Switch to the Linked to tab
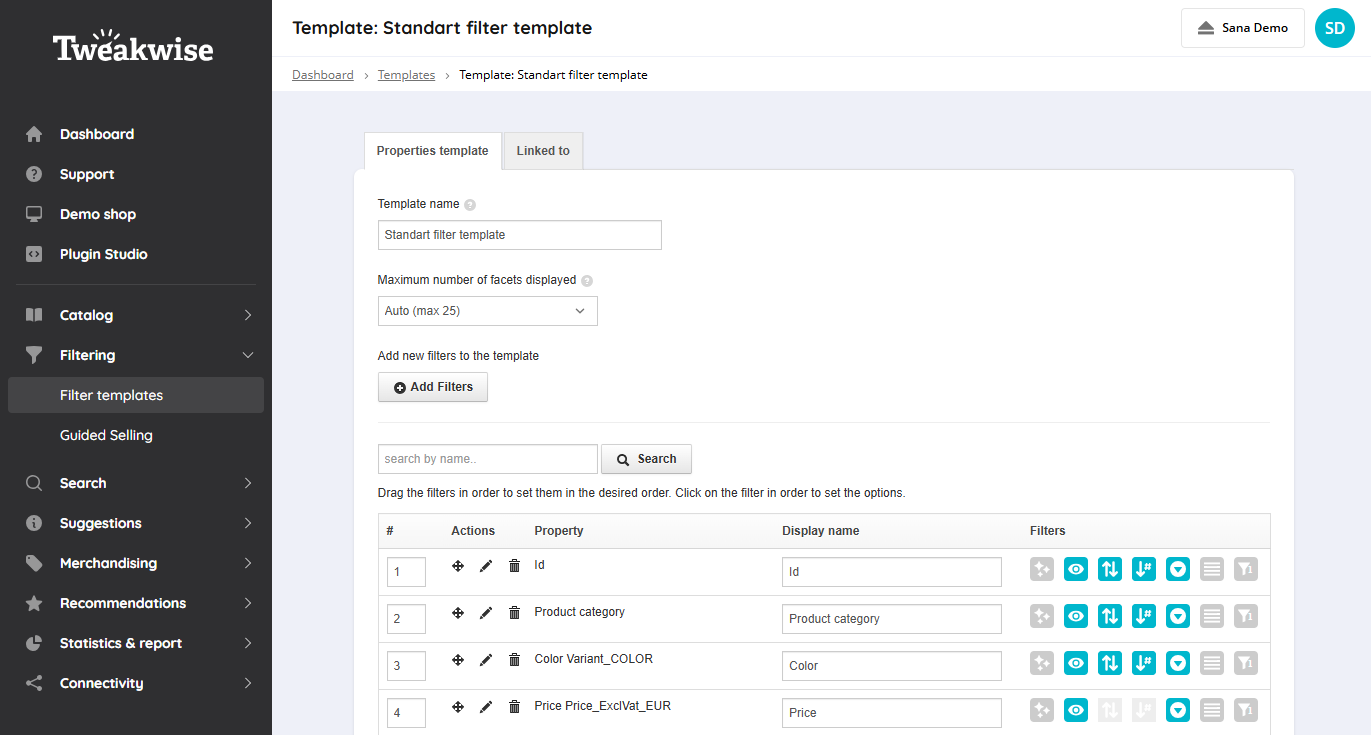 click(543, 151)
